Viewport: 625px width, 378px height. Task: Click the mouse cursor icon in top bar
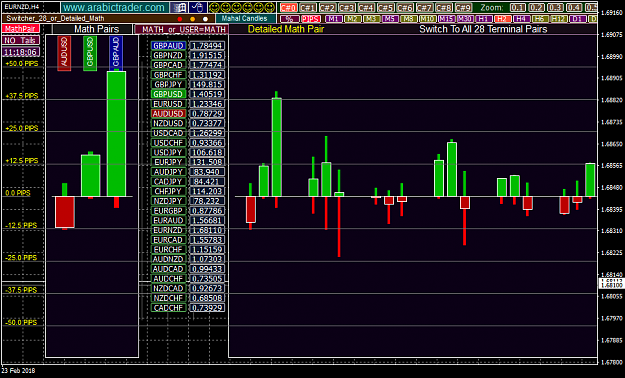coord(197,7)
